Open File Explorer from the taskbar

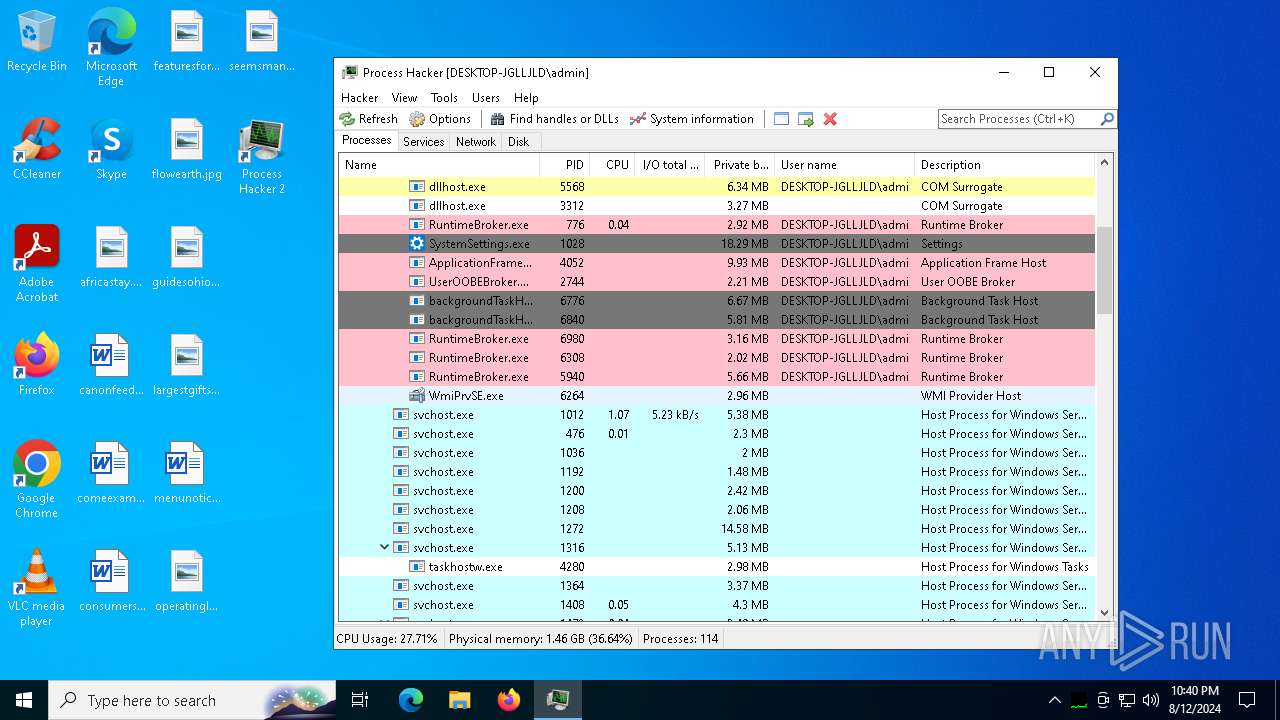(x=459, y=700)
